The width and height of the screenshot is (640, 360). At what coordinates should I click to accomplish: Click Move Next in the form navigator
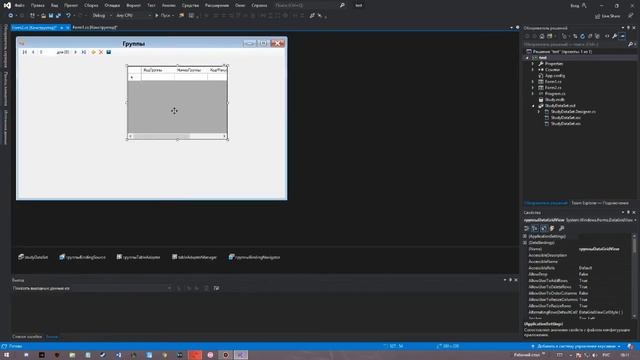(76, 52)
